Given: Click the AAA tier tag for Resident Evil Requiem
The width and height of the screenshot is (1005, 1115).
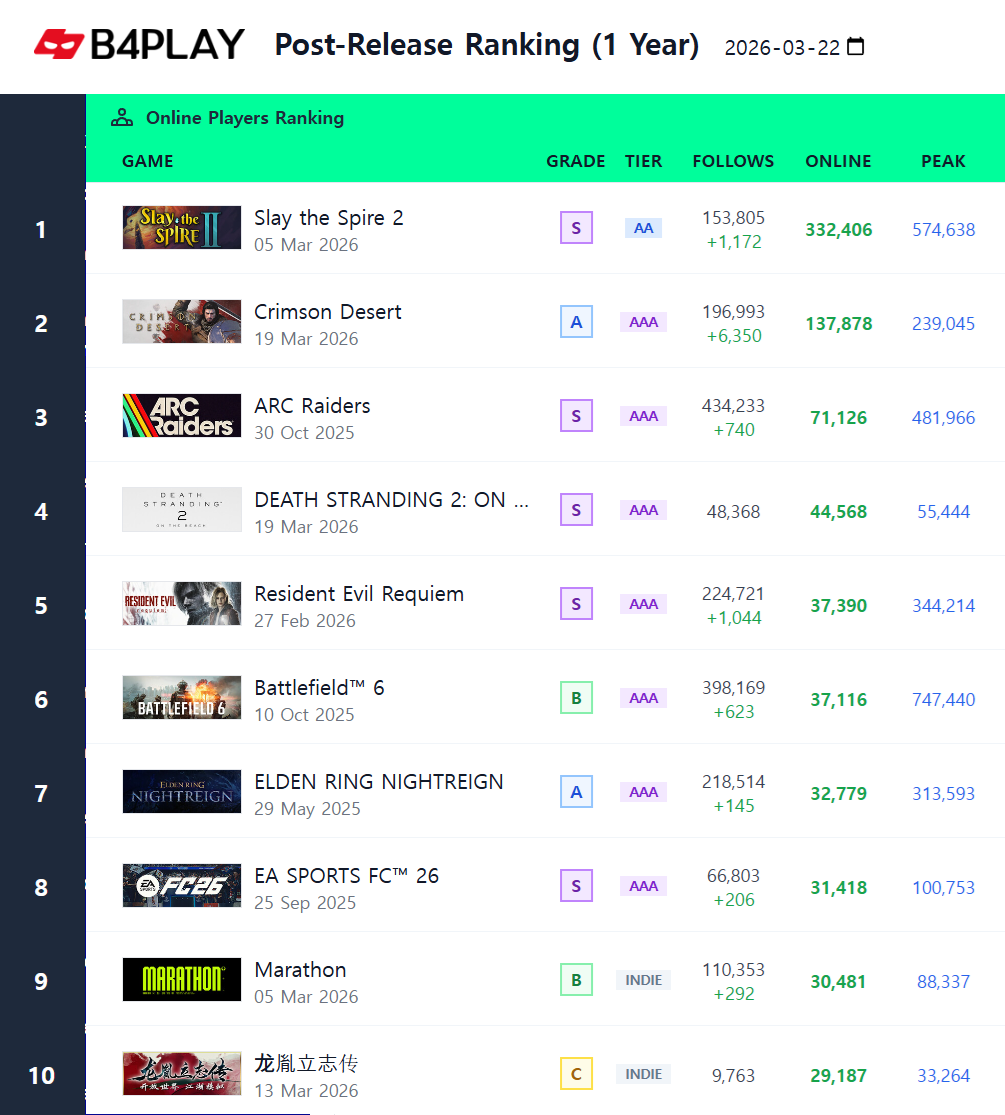Looking at the screenshot, I should pyautogui.click(x=643, y=603).
